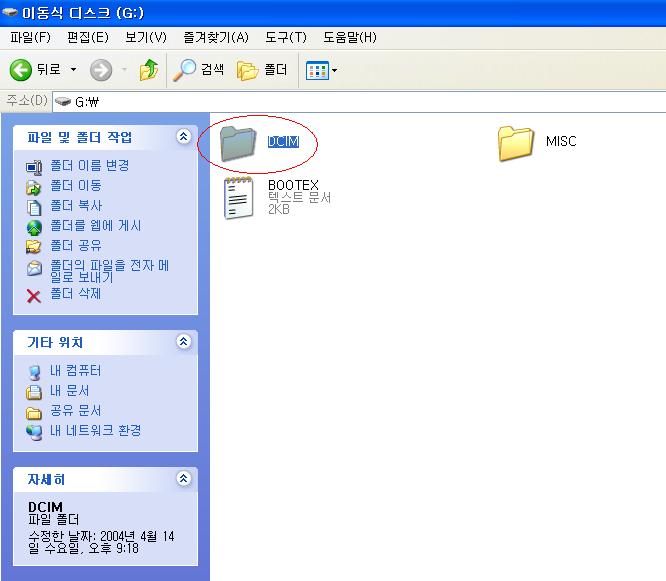
Task: Click the green Back arrow button
Action: click(x=21, y=70)
